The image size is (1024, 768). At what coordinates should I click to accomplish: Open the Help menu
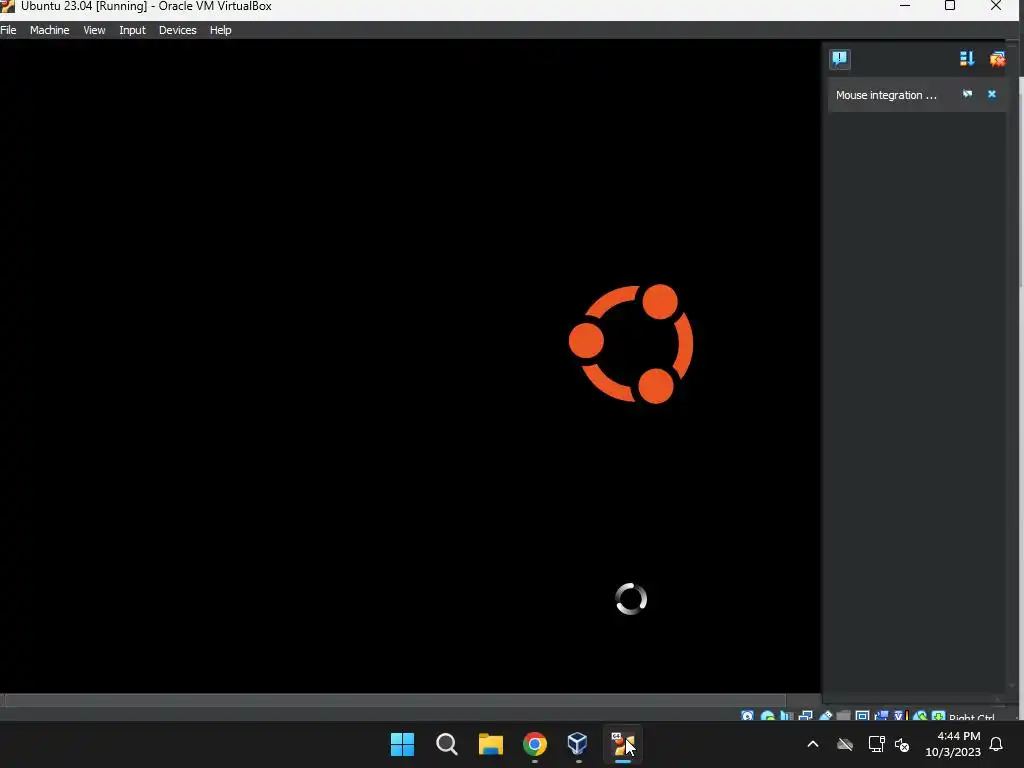tap(221, 30)
